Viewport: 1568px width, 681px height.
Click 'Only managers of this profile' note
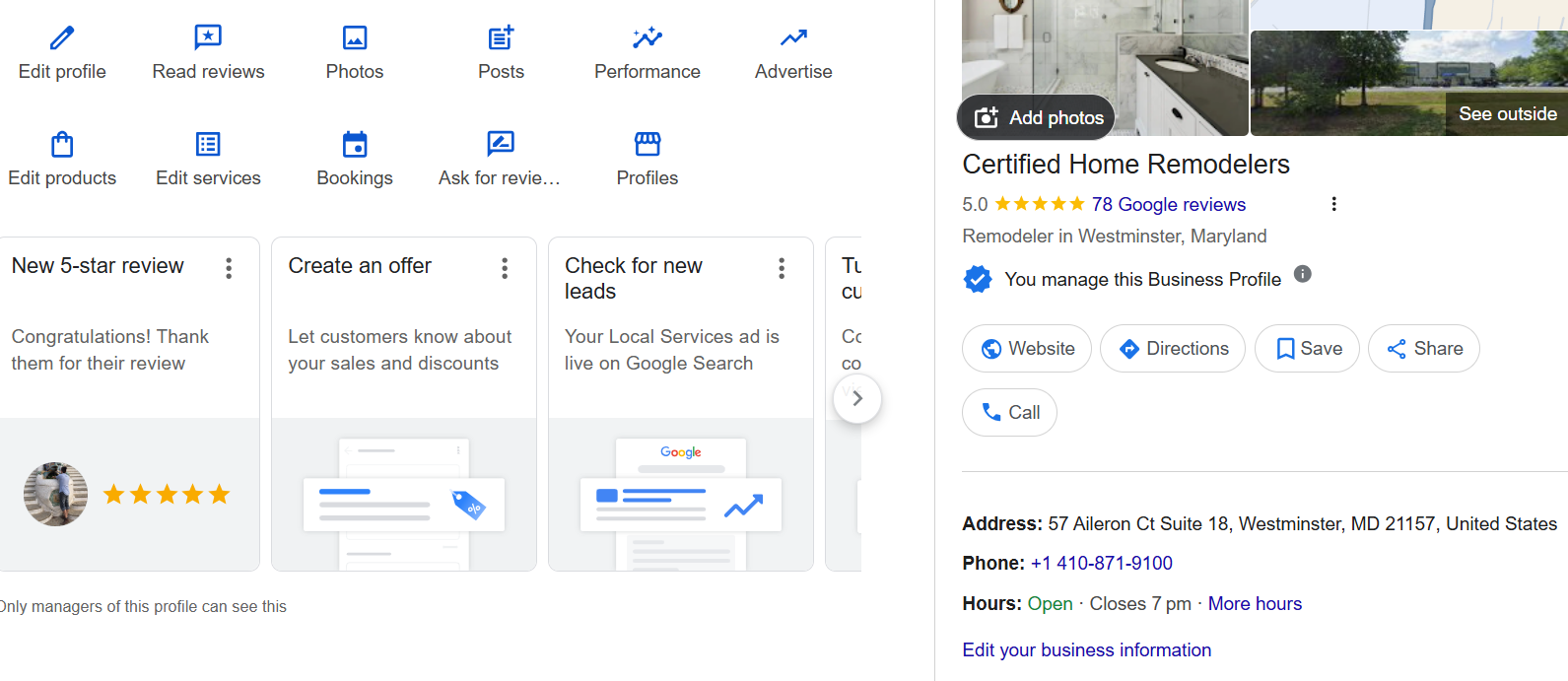pyautogui.click(x=143, y=606)
